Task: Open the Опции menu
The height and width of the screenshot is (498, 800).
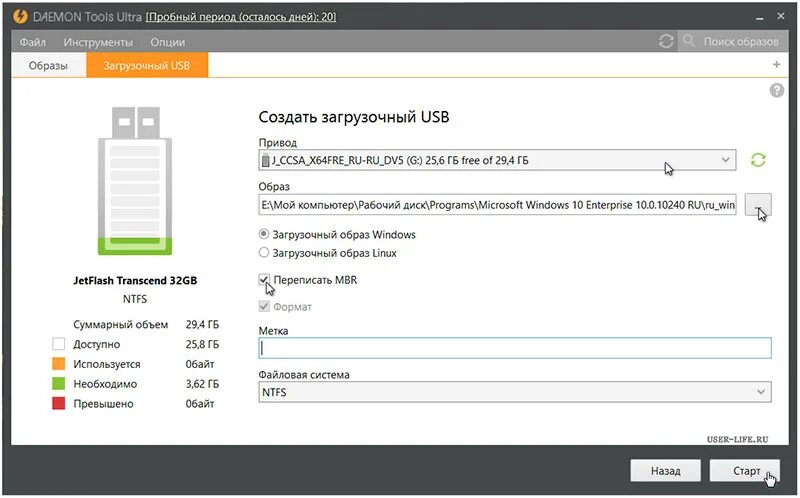Action: point(167,42)
